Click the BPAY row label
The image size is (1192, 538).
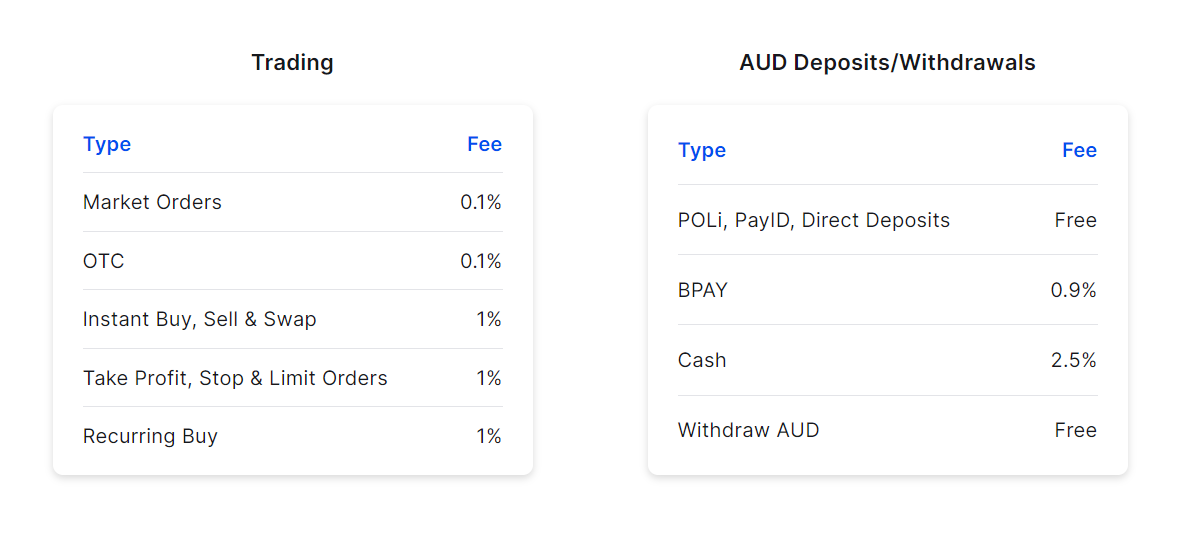pyautogui.click(x=703, y=290)
